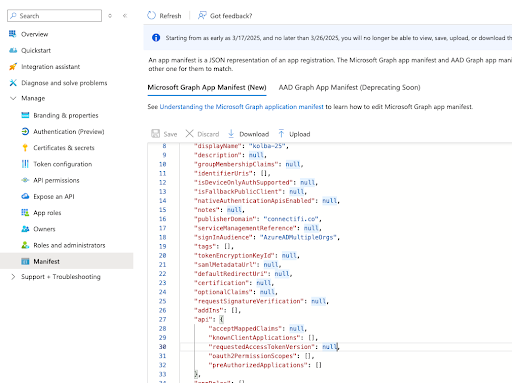The height and width of the screenshot is (383, 512).
Task: Click the Roles and administrators icon
Action: coord(25,245)
